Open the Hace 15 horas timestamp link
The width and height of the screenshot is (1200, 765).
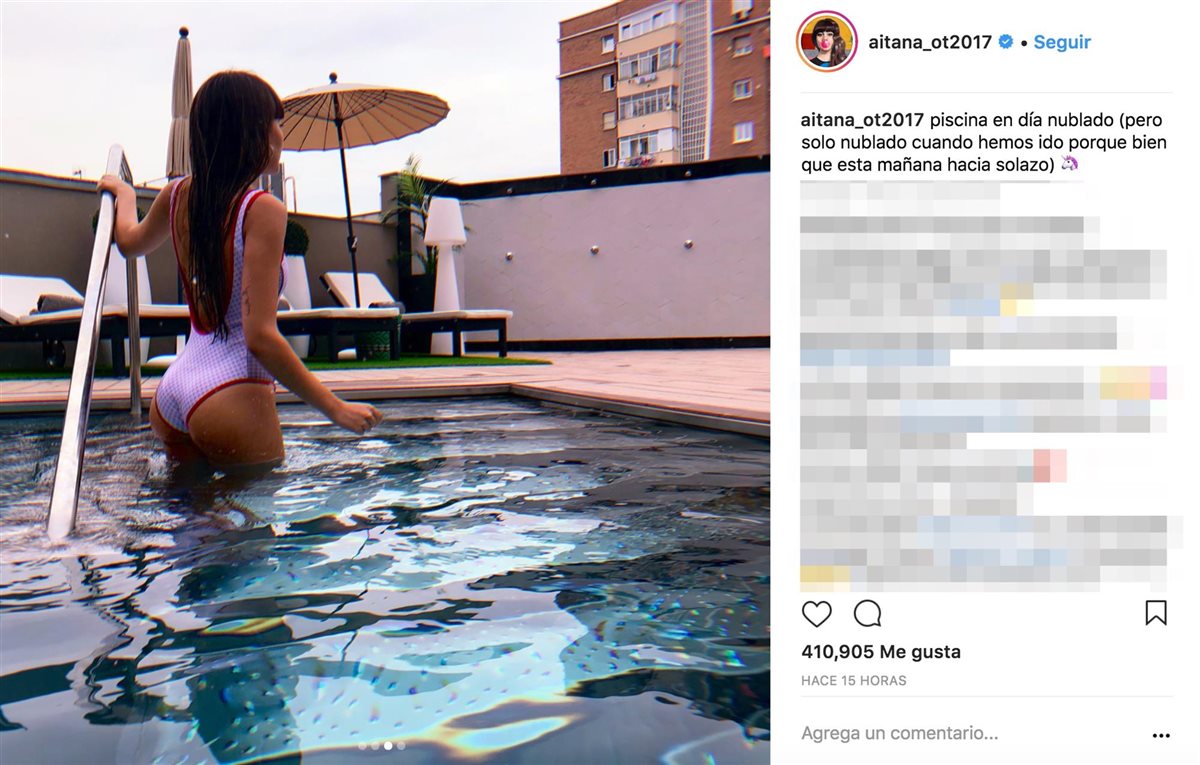(854, 680)
